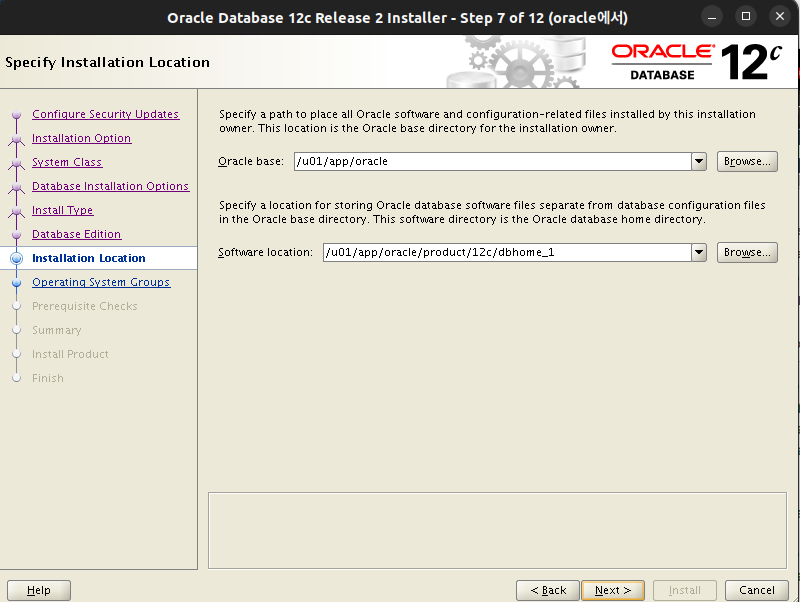Click the 'Oracle base:' label
The height and width of the screenshot is (602, 800).
coord(251,161)
